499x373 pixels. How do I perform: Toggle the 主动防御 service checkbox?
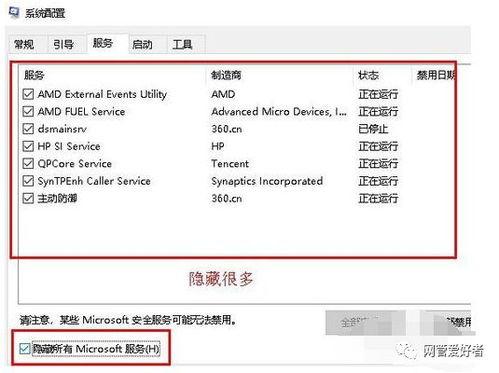click(x=28, y=198)
